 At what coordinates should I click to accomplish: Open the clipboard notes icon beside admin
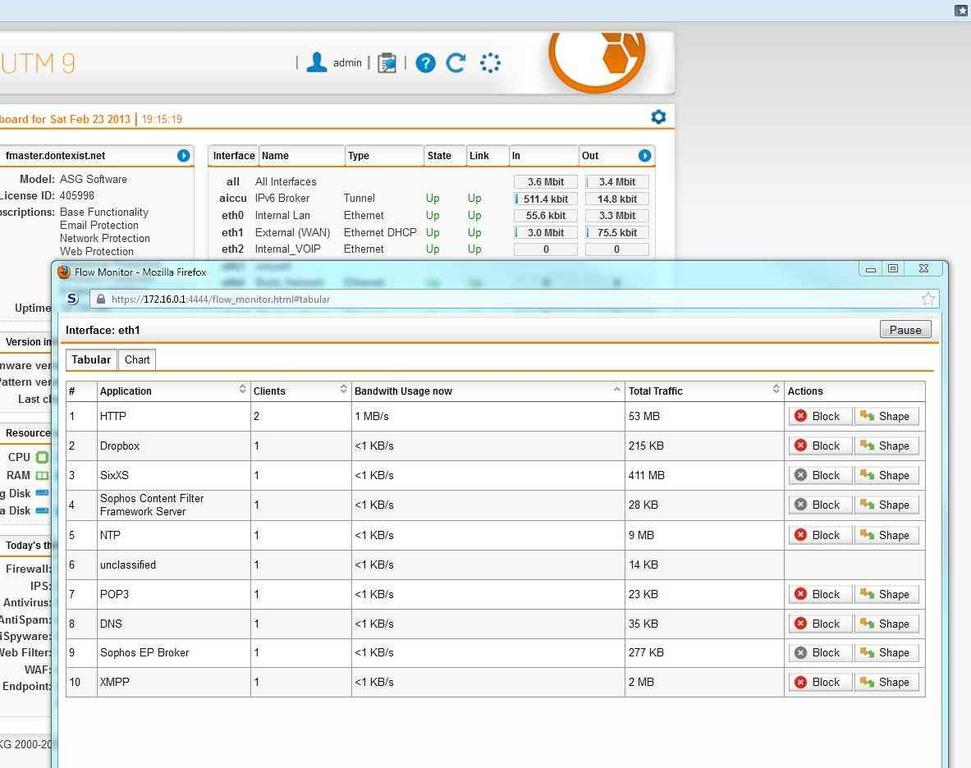(387, 63)
